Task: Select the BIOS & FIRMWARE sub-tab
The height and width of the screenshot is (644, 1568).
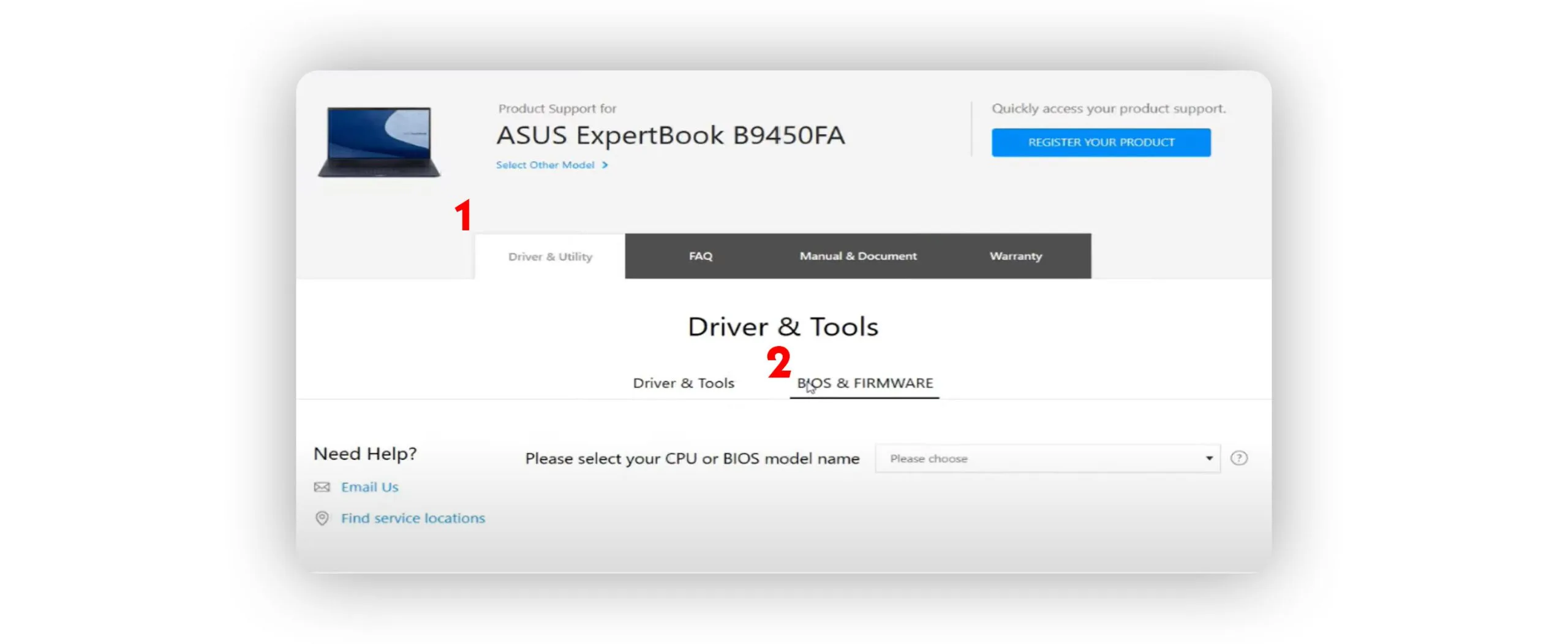Action: tap(864, 384)
